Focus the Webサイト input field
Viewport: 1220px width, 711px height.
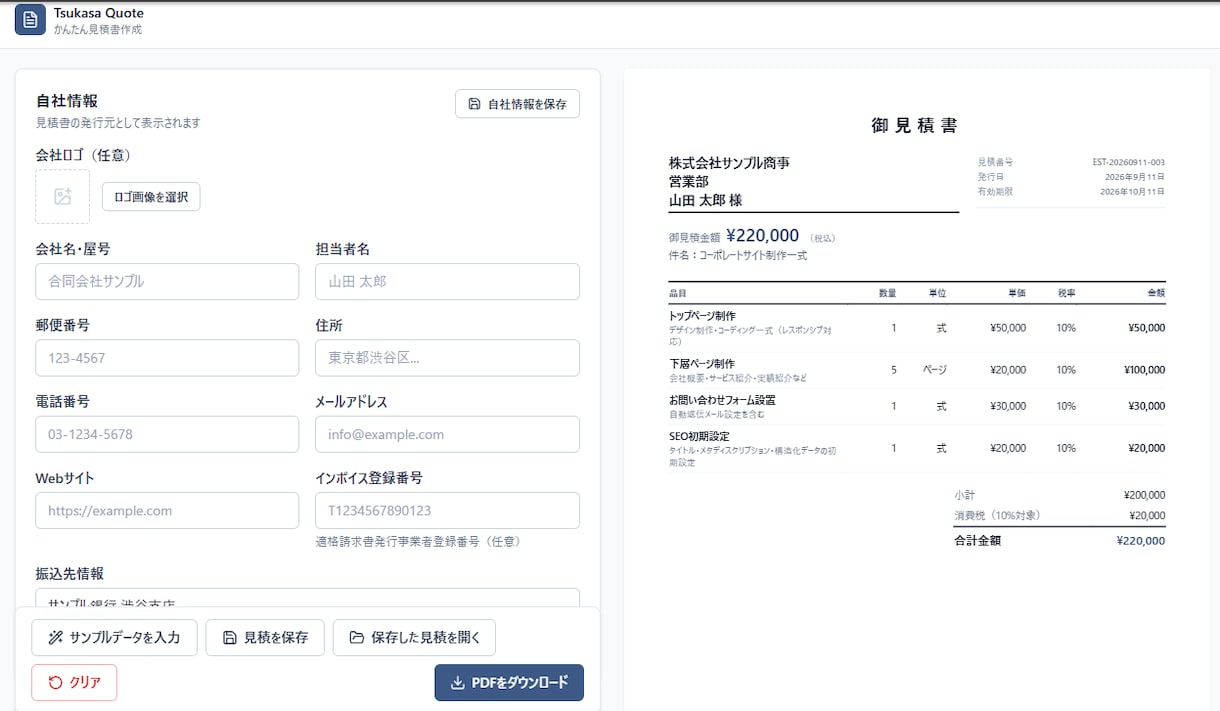167,510
